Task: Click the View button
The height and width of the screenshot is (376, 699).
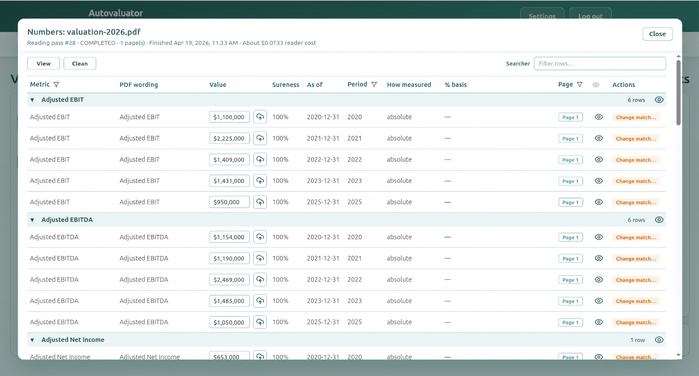Action: (x=43, y=63)
